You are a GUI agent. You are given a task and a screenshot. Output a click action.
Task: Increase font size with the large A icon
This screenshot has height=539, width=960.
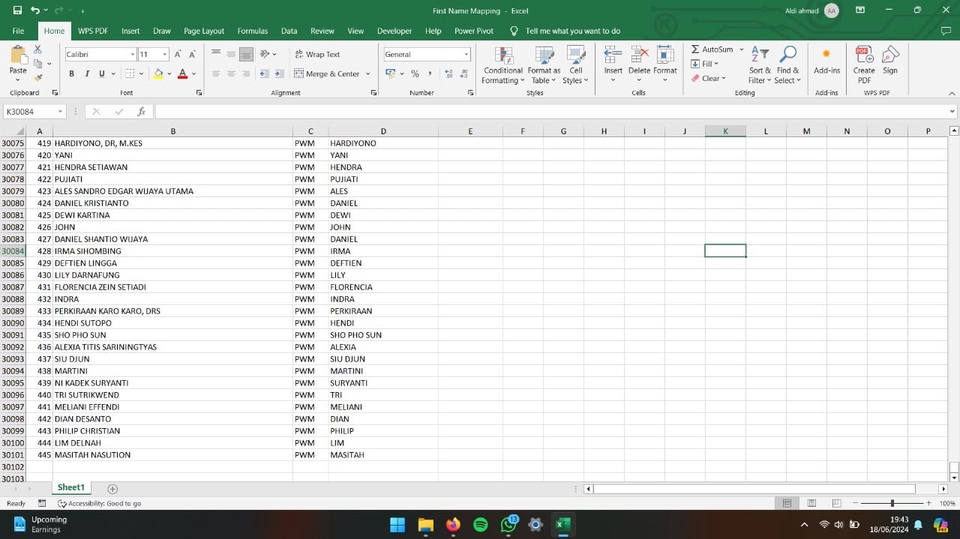click(178, 55)
